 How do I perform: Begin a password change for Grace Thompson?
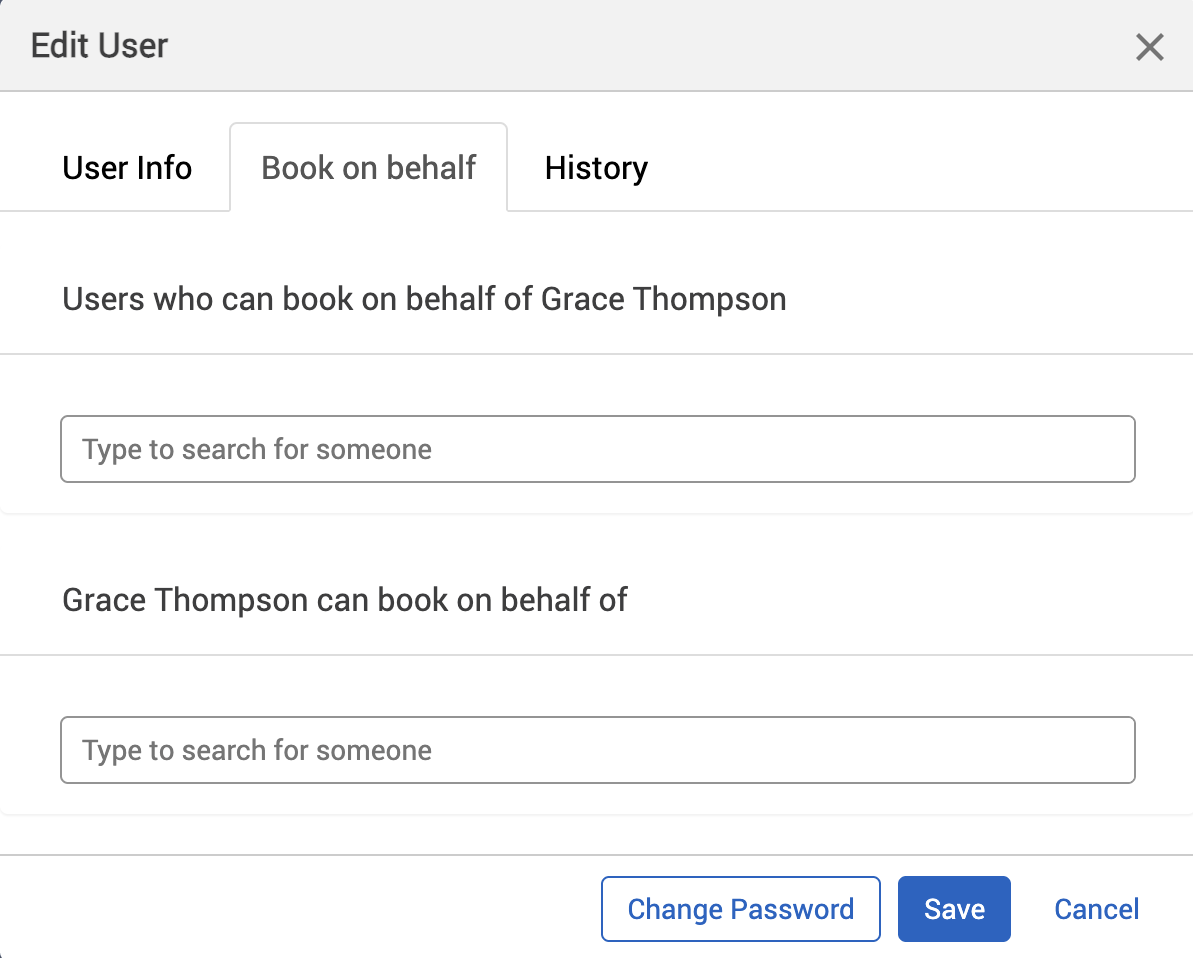pyautogui.click(x=740, y=908)
